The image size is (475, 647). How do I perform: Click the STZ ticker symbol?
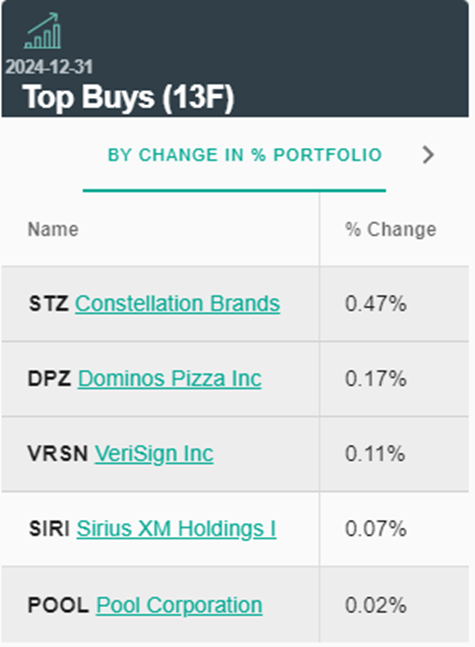point(49,304)
